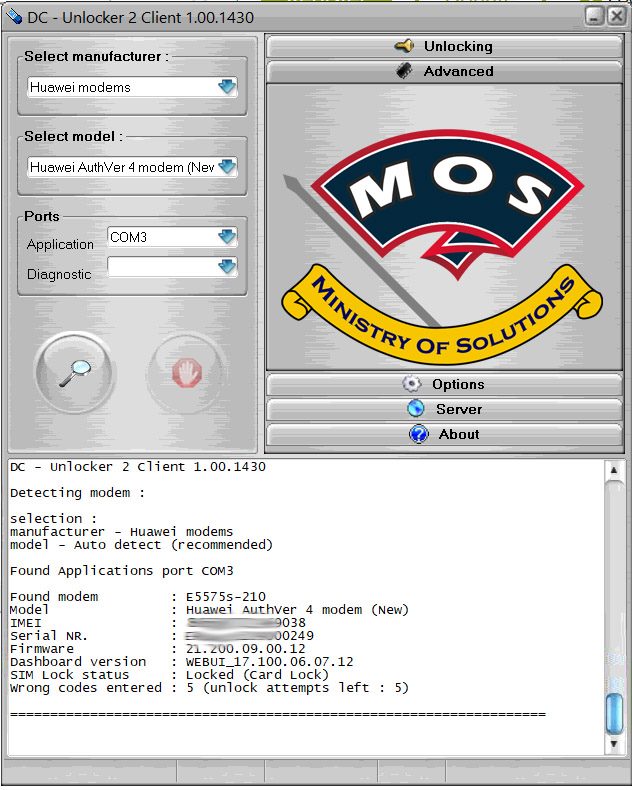The image size is (632, 790).
Task: Click the 'model - Auto detect (recommended)' log line
Action: (x=141, y=545)
